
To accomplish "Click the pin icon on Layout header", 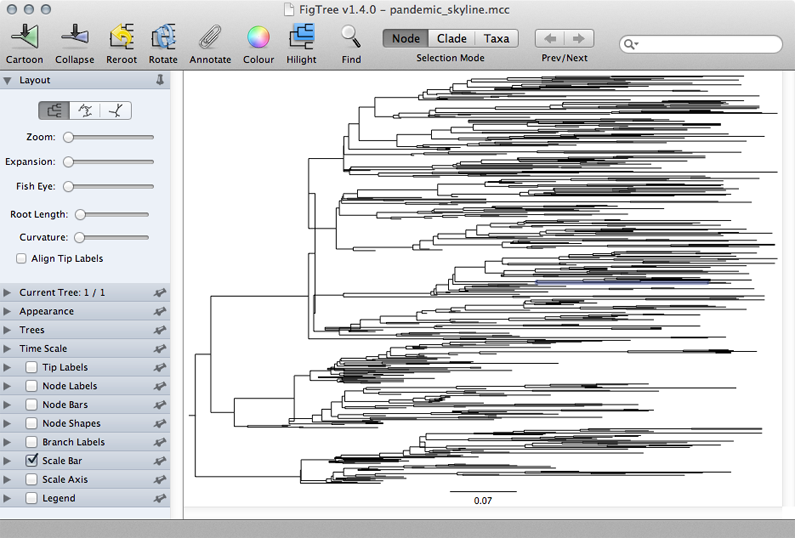I will tap(160, 80).
